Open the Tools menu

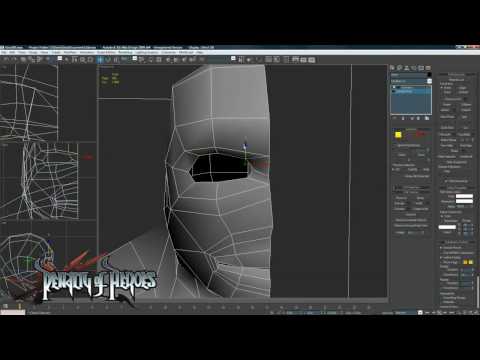pos(22,53)
